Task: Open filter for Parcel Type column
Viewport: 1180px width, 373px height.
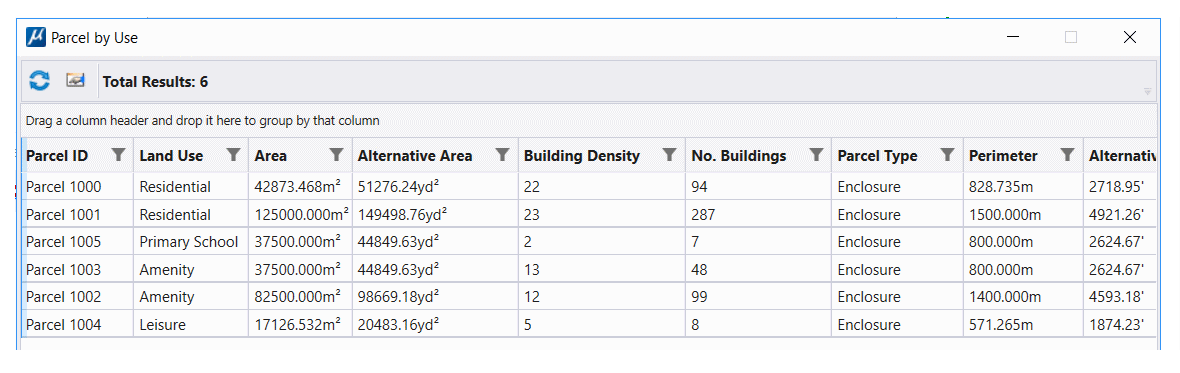Action: click(947, 155)
